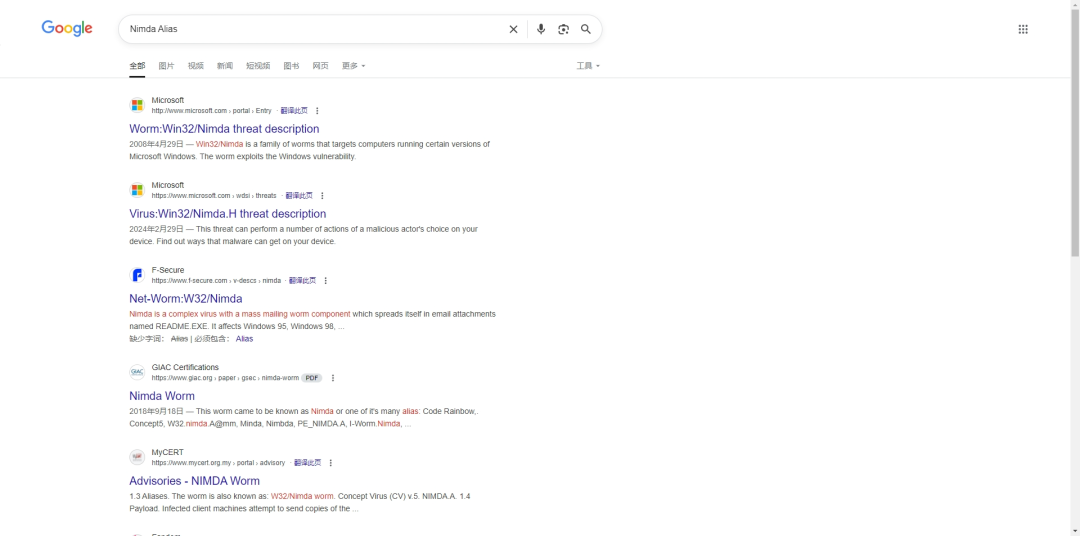This screenshot has width=1080, height=536.
Task: Switch to the 图片 tab
Action: [x=166, y=66]
